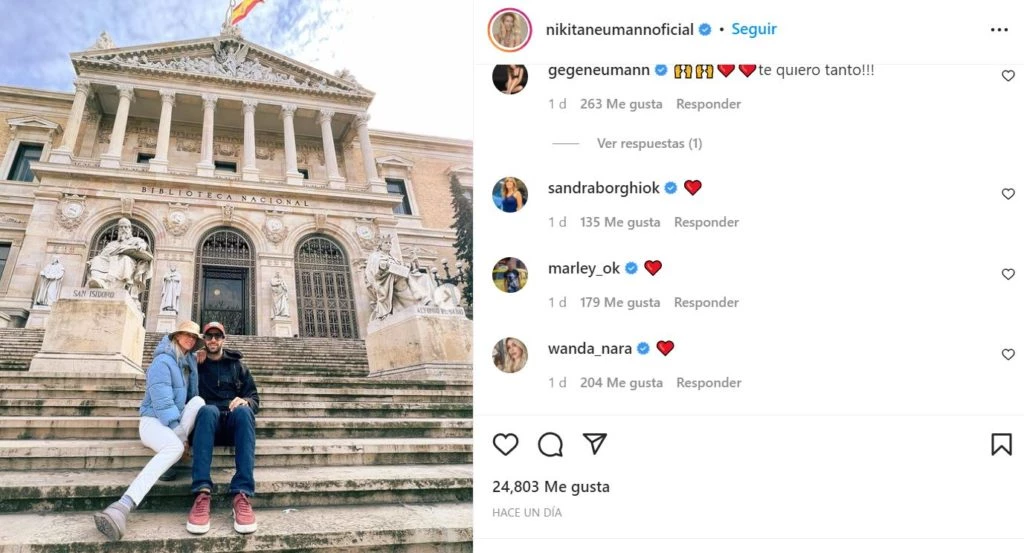
Task: Expand Ver respuestas (1) replies
Action: coord(649,144)
